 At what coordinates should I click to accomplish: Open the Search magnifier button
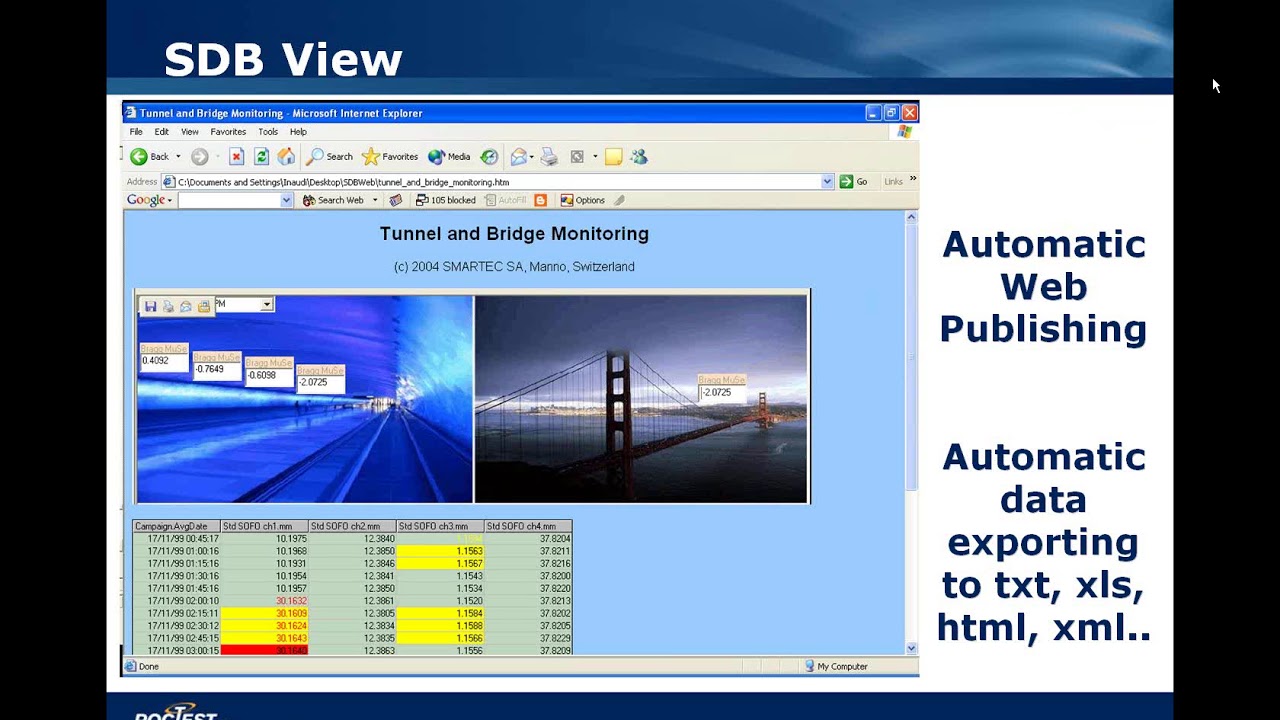[330, 156]
